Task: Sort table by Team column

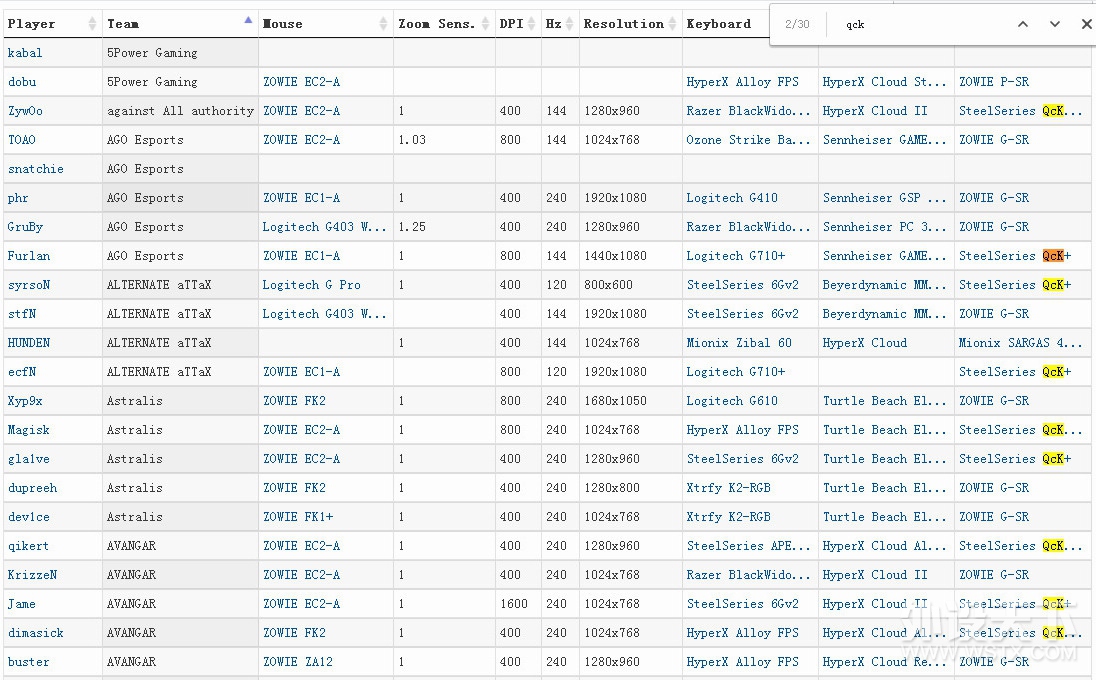Action: pos(180,24)
